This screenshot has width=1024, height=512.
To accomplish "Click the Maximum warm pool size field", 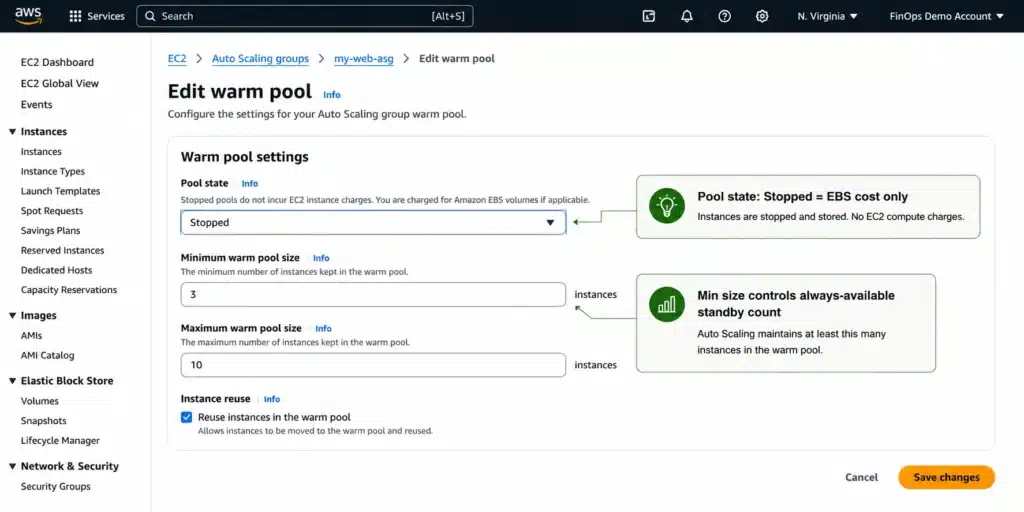I will pyautogui.click(x=373, y=365).
